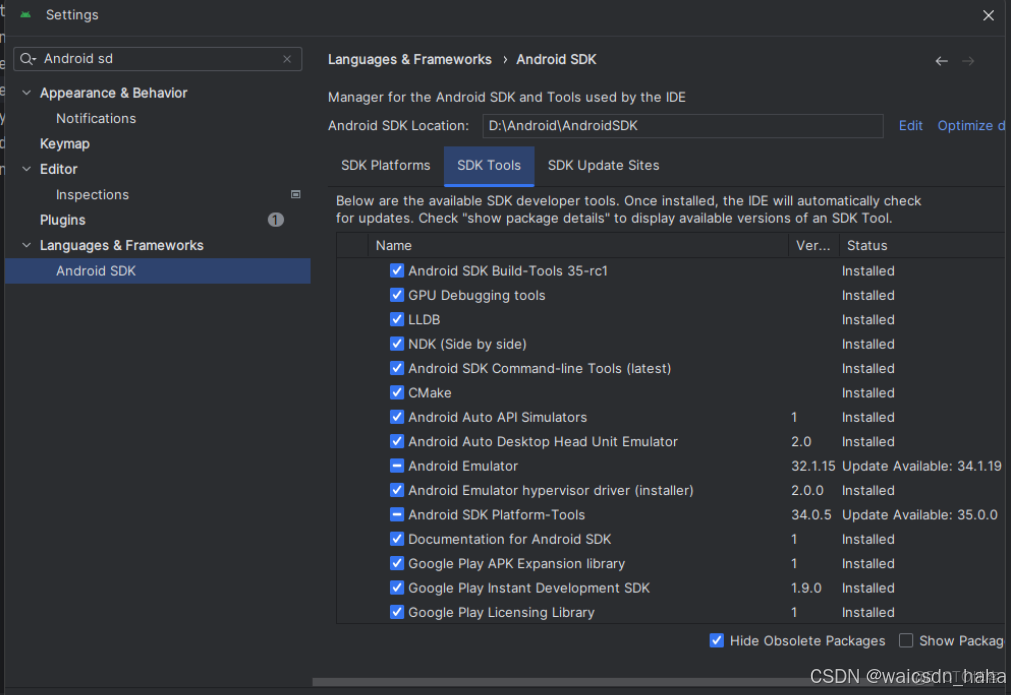Viewport: 1011px width, 695px height.
Task: Click the Plugins notification badge
Action: 275,219
